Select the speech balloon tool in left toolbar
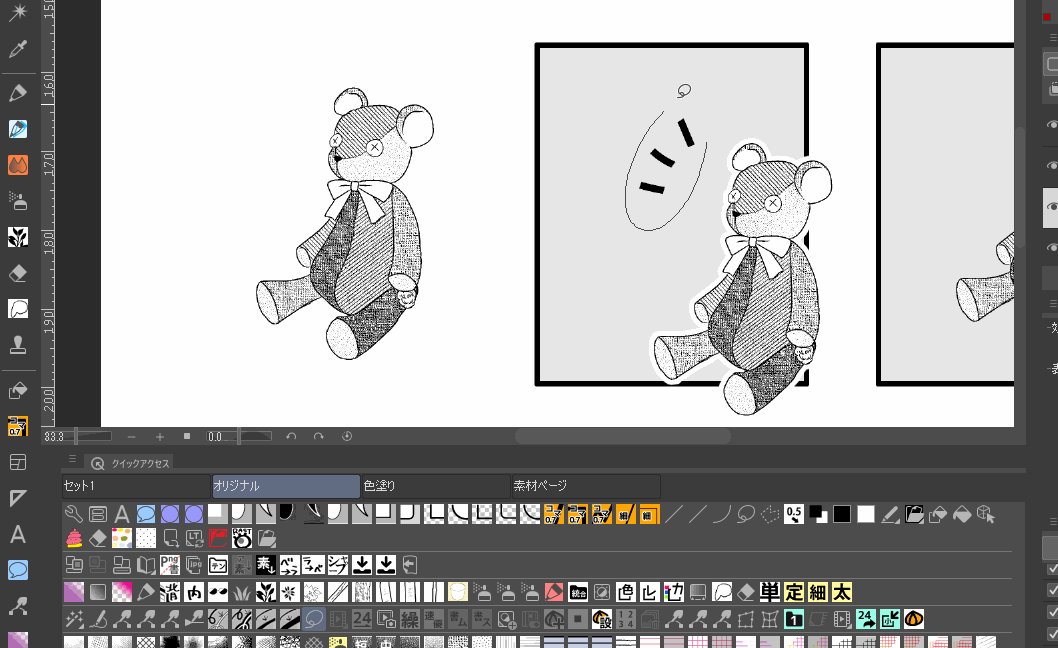The image size is (1058, 648). click(x=18, y=570)
